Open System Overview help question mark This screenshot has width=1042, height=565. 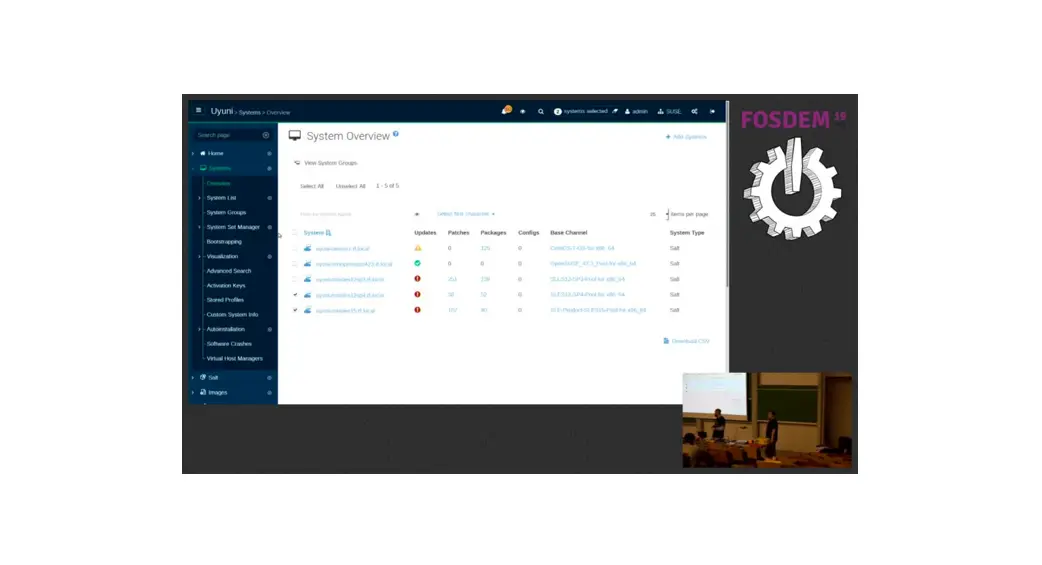click(x=395, y=134)
